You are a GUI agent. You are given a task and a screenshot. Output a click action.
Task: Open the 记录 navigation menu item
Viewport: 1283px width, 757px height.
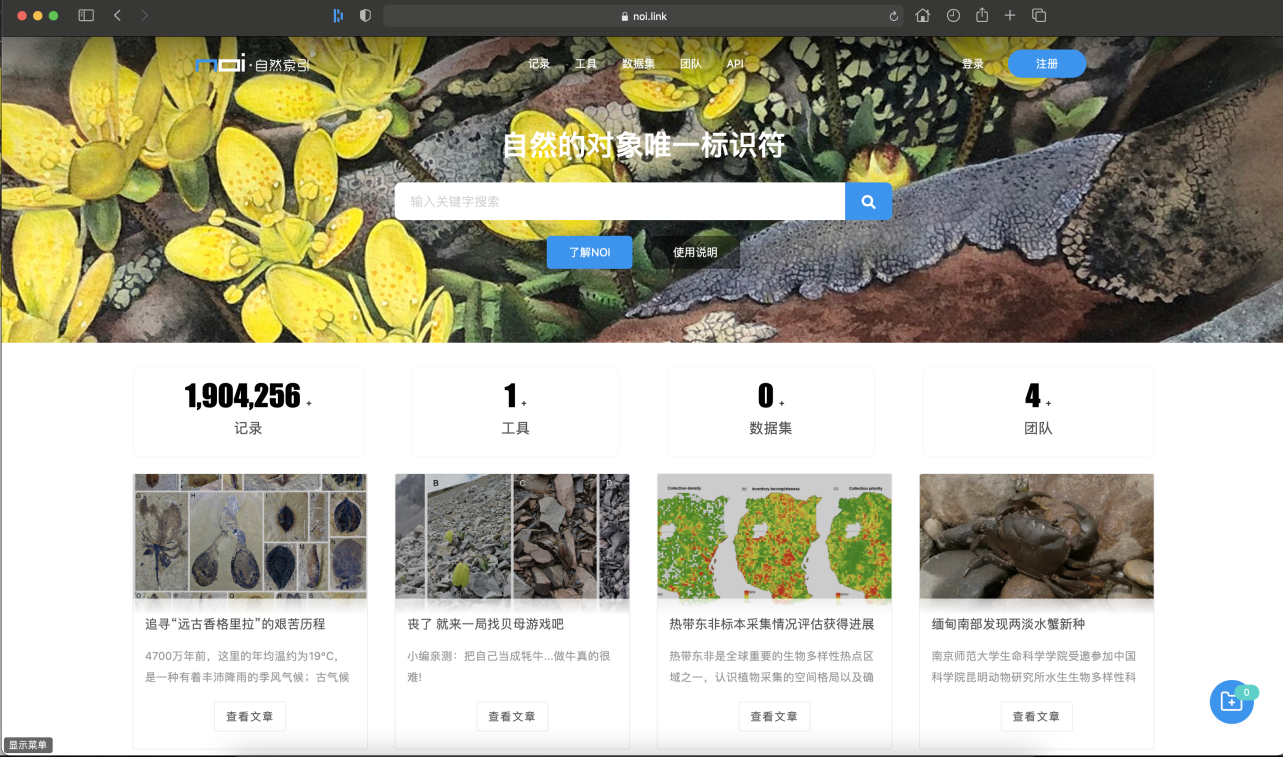click(539, 64)
